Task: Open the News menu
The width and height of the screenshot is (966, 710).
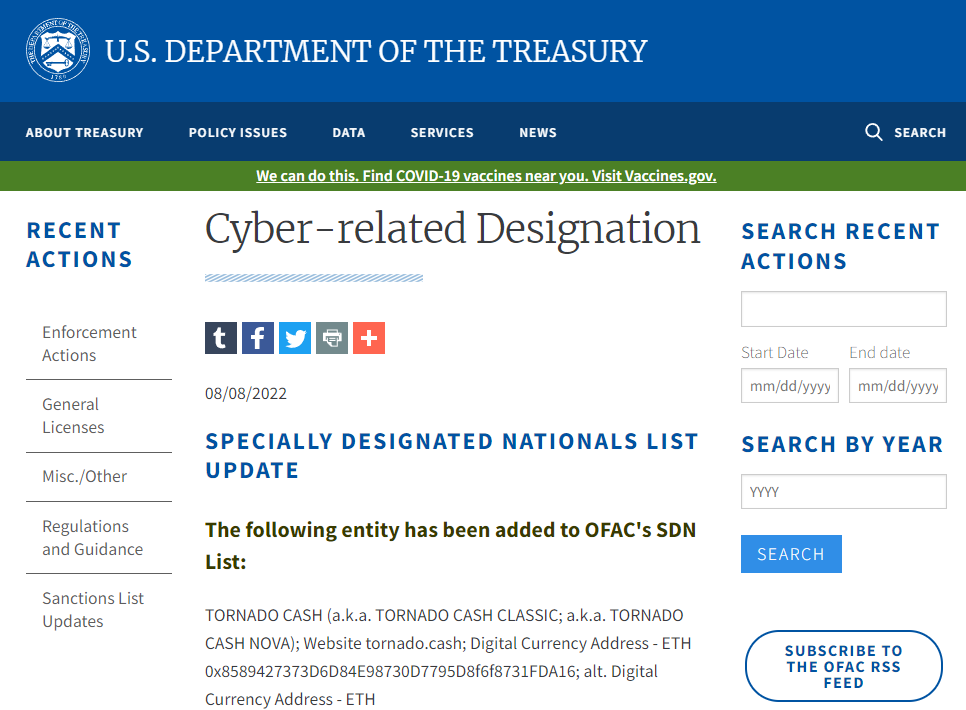Action: point(538,132)
